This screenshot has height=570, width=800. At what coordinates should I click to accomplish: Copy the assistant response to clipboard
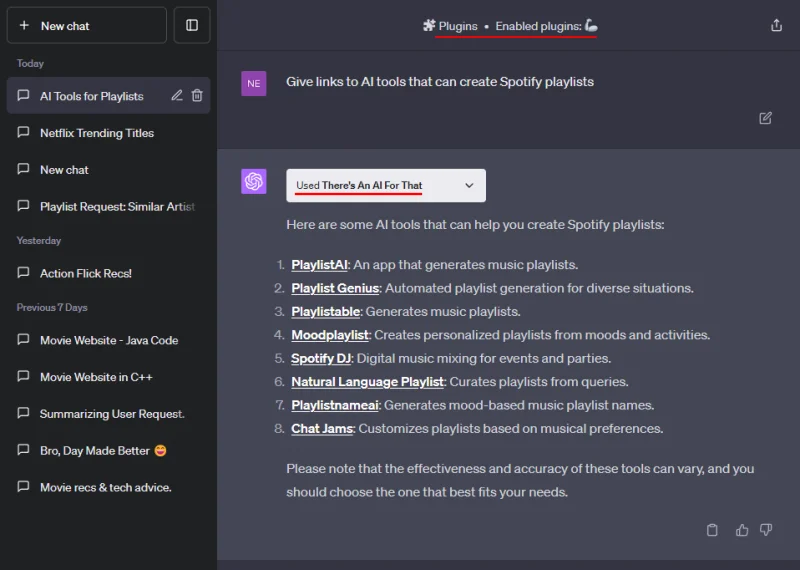point(712,530)
